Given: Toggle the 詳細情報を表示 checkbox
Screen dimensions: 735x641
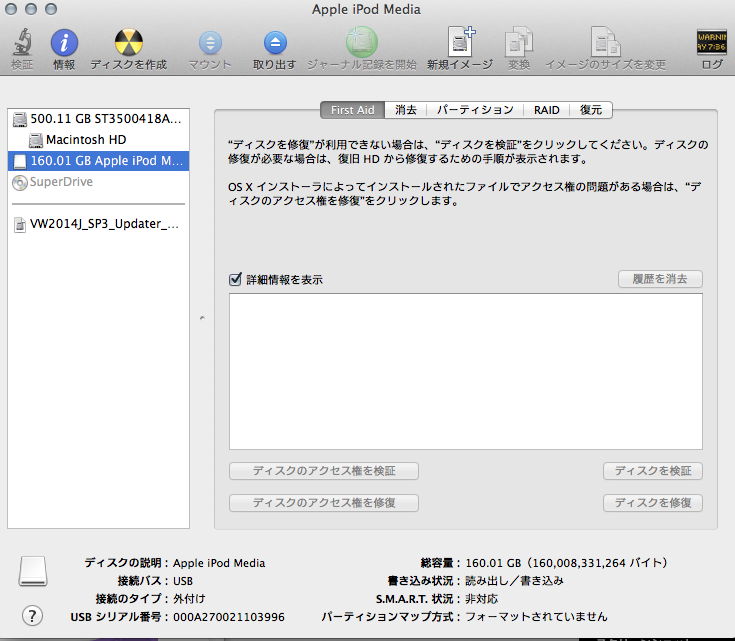Looking at the screenshot, I should 236,280.
